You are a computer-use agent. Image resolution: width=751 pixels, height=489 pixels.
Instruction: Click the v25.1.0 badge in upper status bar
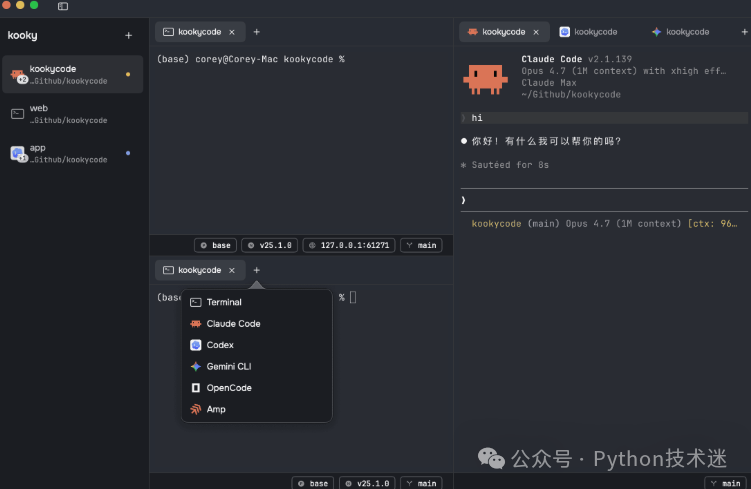pos(270,245)
